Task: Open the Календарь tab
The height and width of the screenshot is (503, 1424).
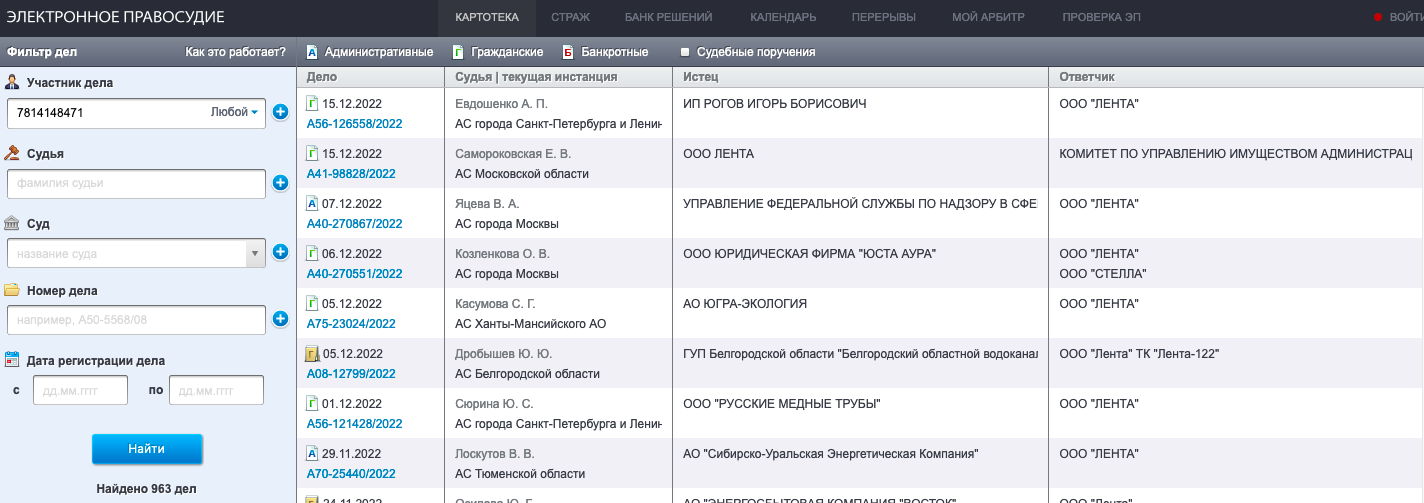Action: point(783,17)
